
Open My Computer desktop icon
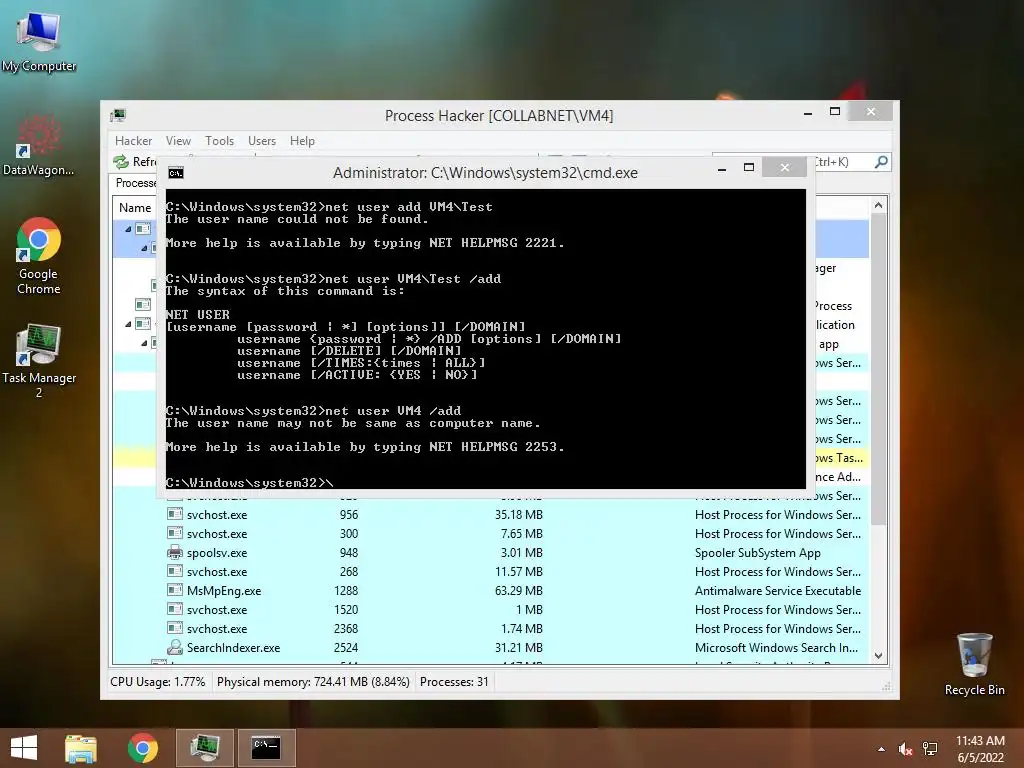click(39, 41)
